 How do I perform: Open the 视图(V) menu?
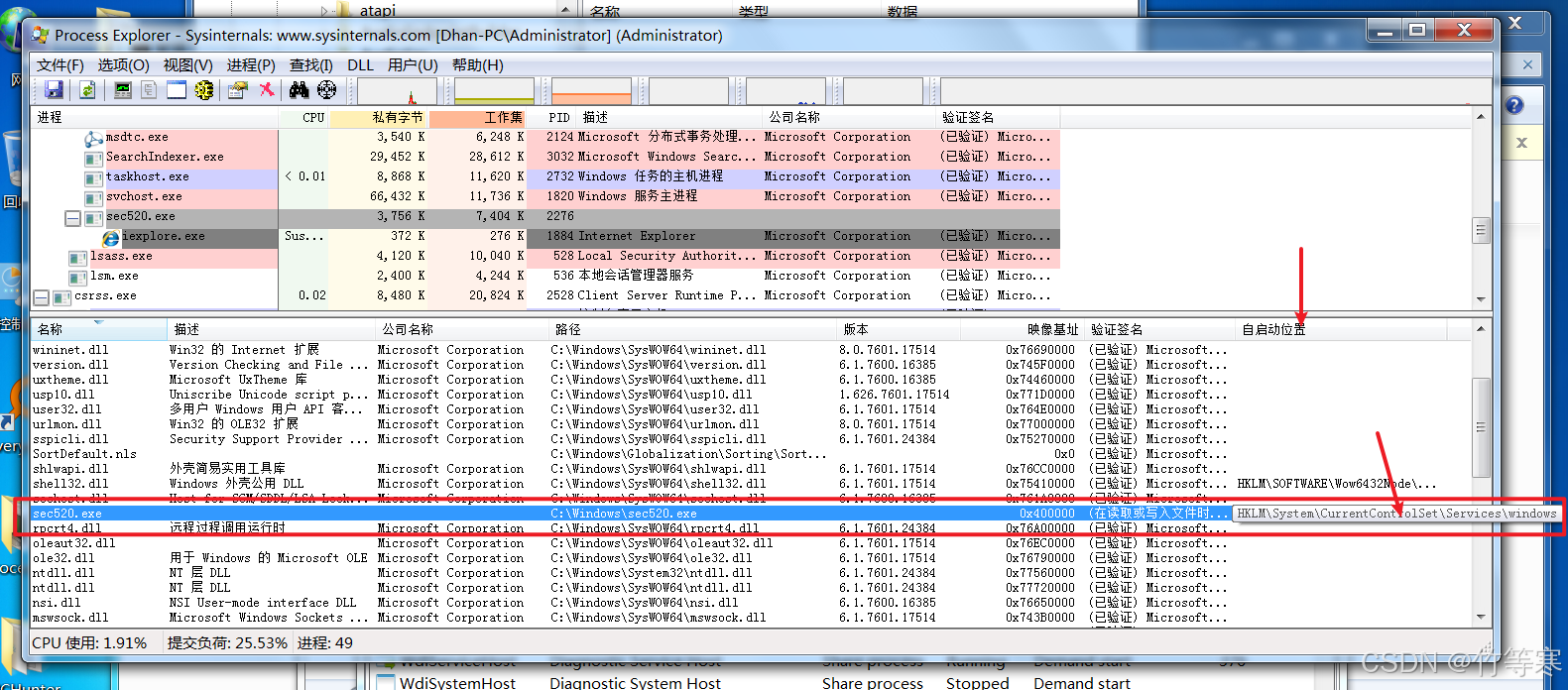point(187,65)
